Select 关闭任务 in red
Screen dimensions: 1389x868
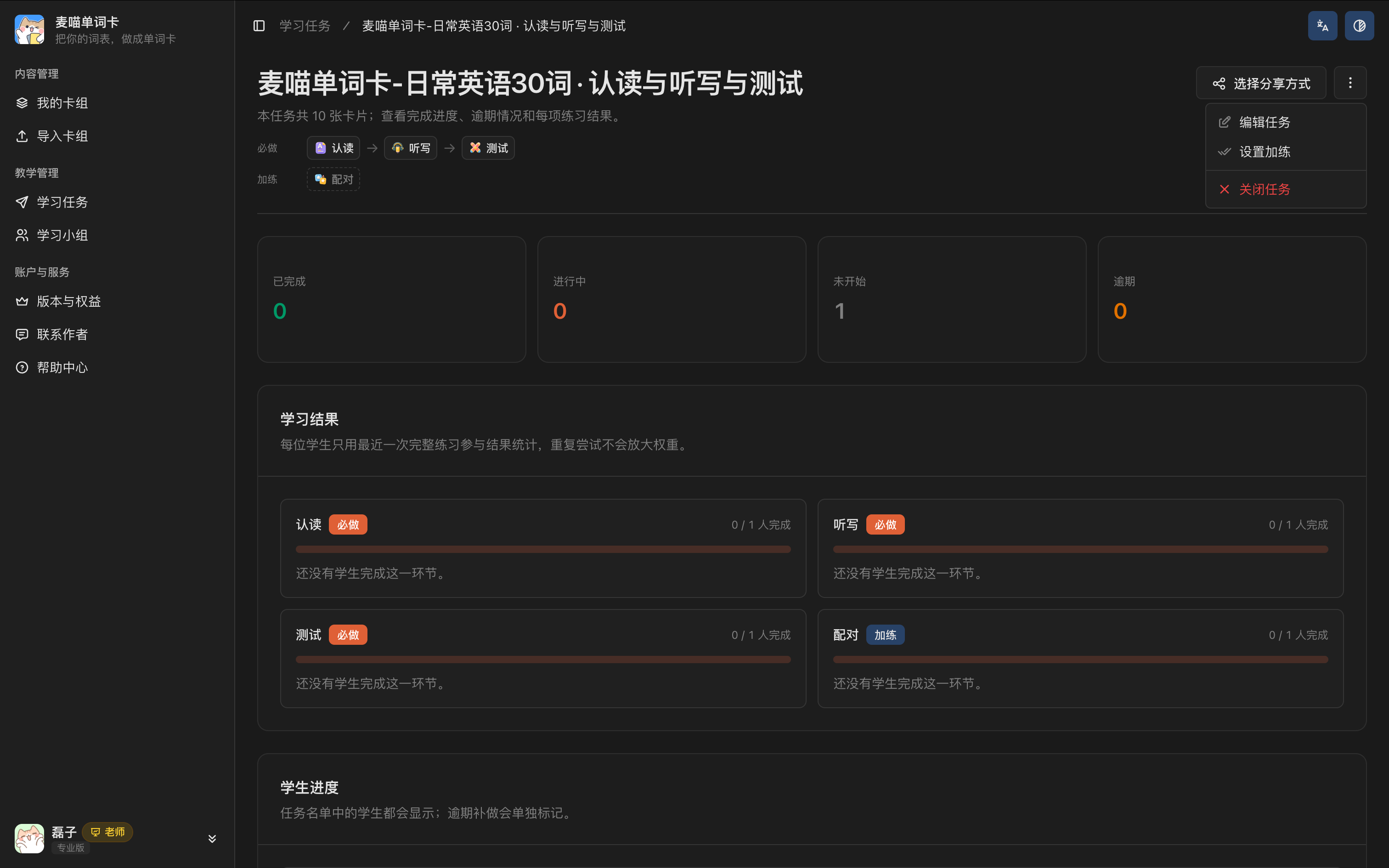1286,189
